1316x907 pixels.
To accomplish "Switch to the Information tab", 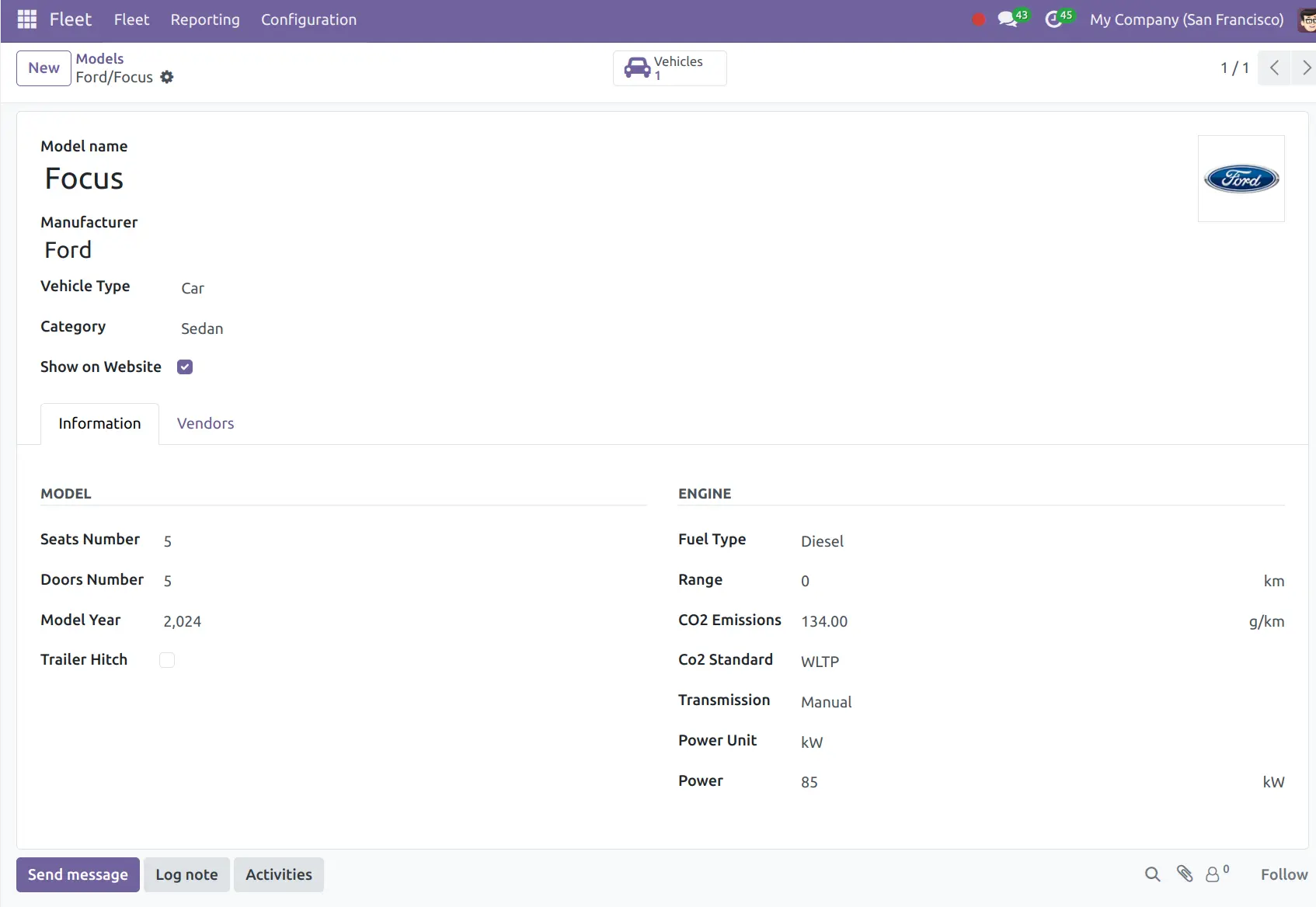I will pos(99,424).
